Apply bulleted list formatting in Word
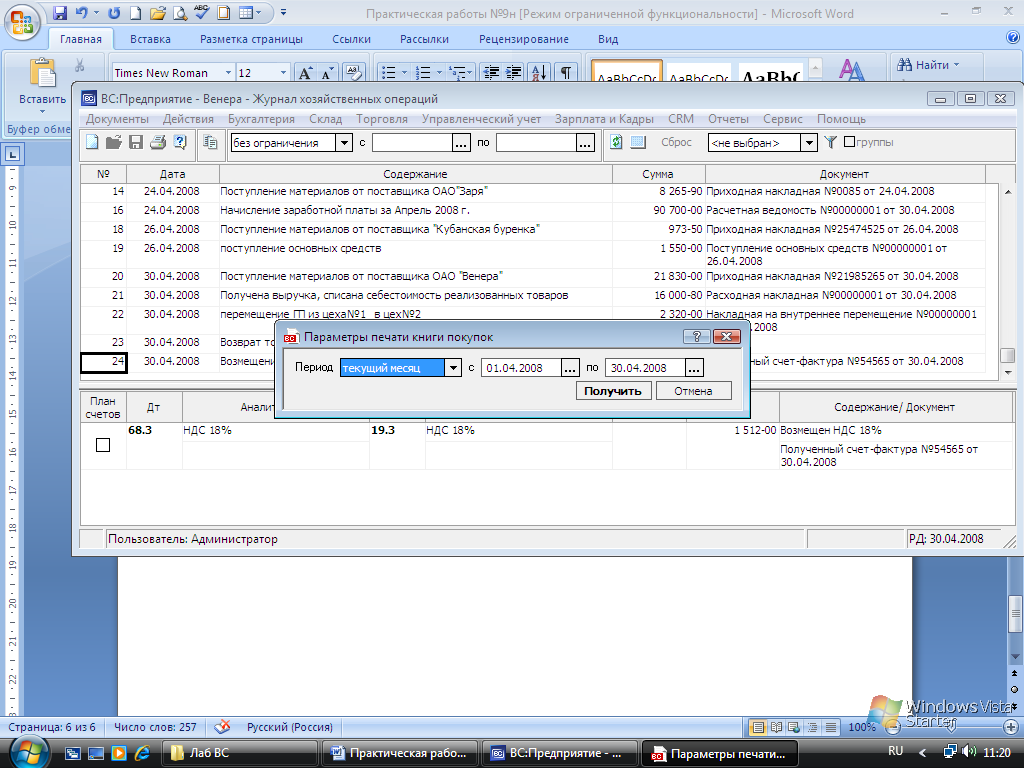Image resolution: width=1024 pixels, height=768 pixels. pyautogui.click(x=389, y=72)
